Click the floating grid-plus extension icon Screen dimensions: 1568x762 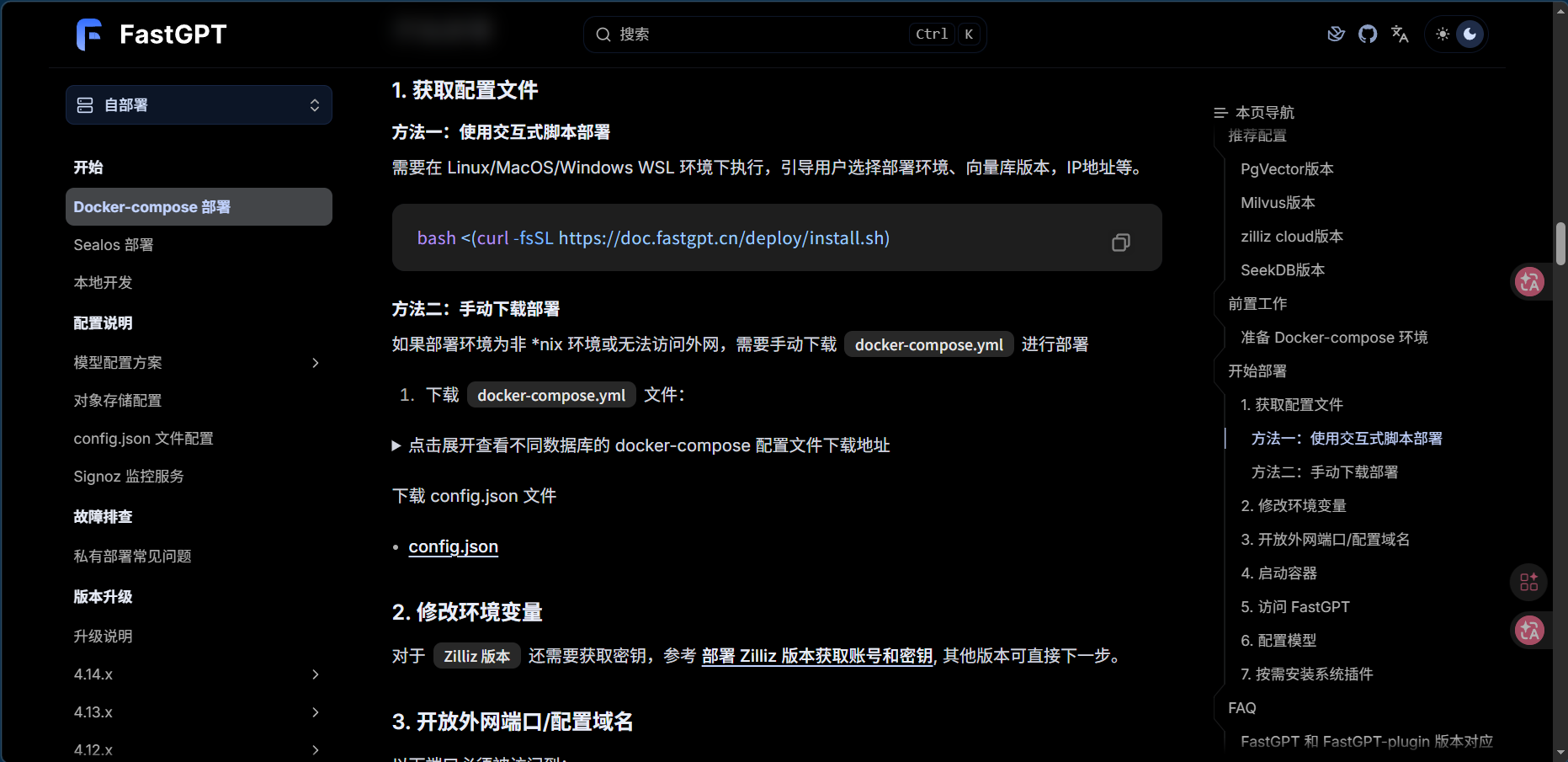(x=1529, y=582)
